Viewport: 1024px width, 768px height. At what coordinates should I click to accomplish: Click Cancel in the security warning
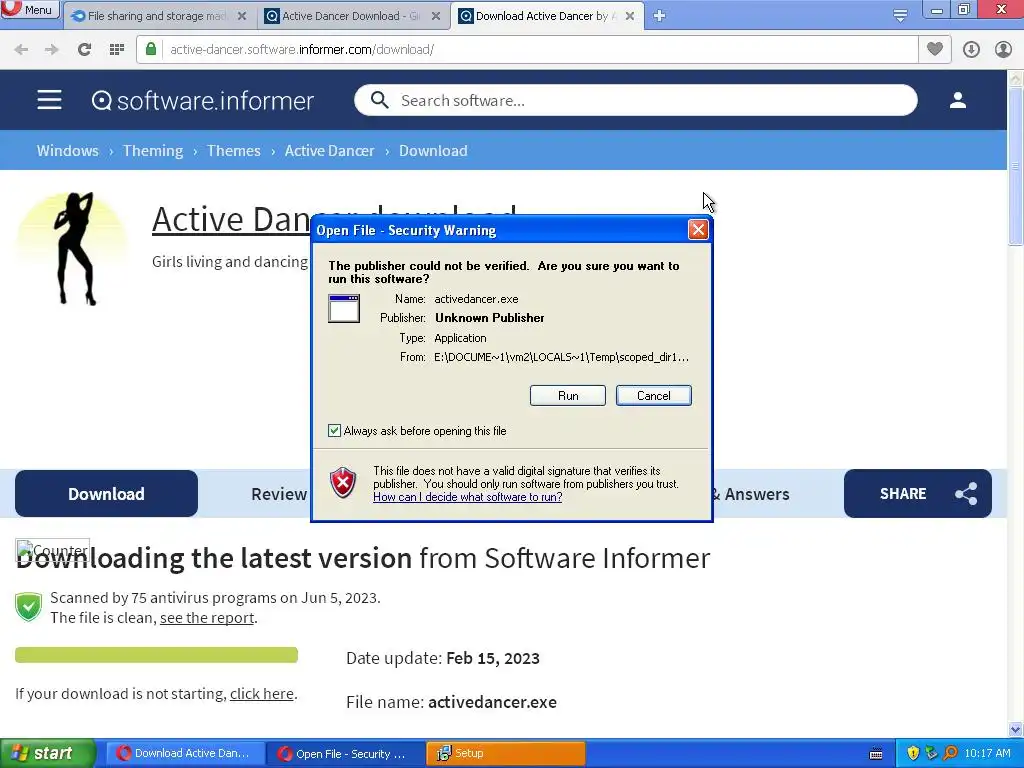click(653, 396)
